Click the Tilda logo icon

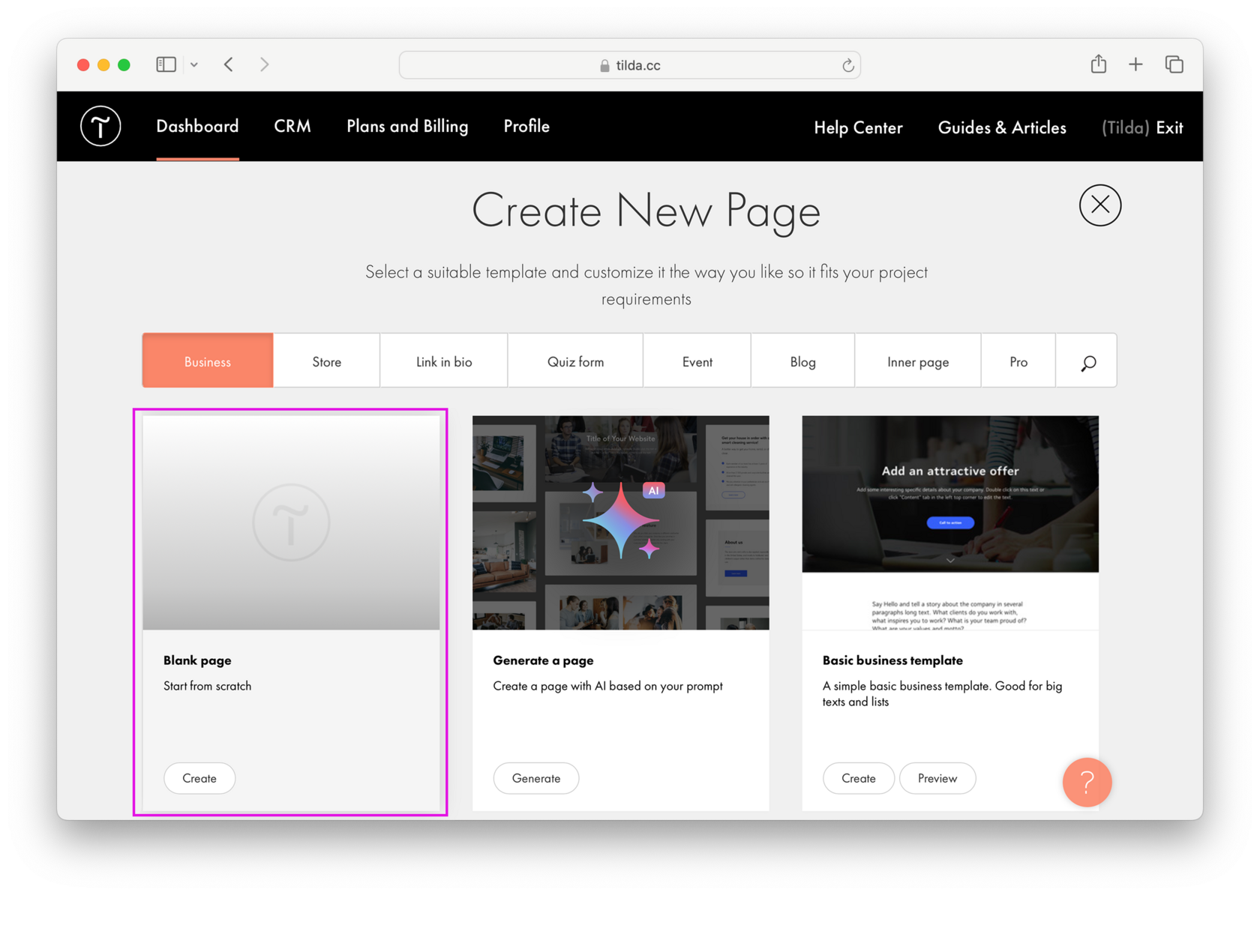coord(100,126)
